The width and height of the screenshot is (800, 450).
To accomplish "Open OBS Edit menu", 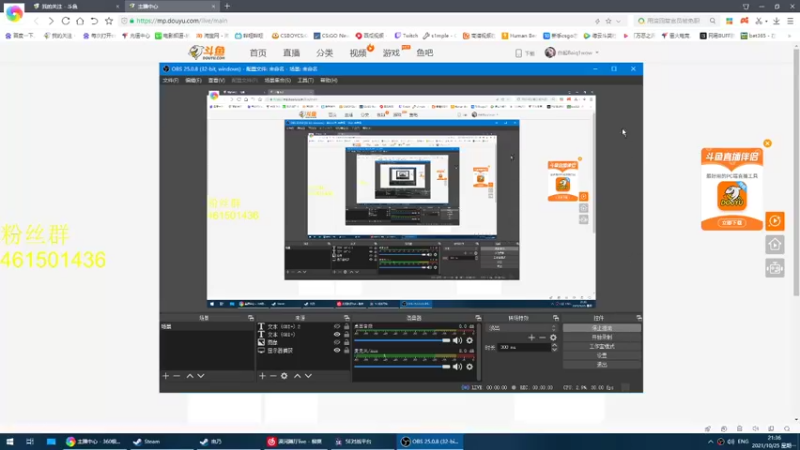I will 193,81.
